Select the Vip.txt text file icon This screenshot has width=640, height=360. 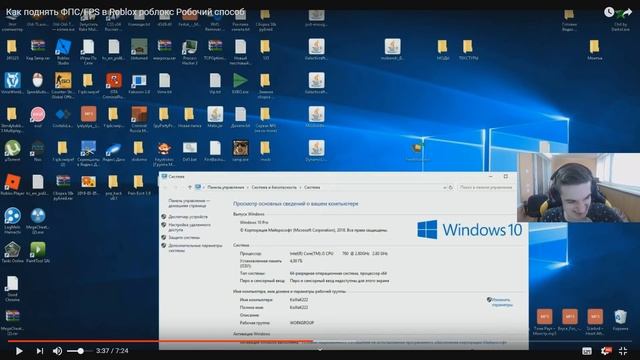[x=215, y=84]
